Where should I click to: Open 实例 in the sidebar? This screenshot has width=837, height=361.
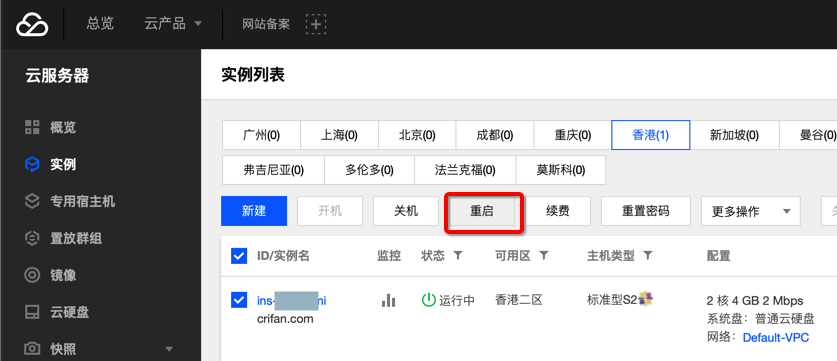(x=63, y=164)
